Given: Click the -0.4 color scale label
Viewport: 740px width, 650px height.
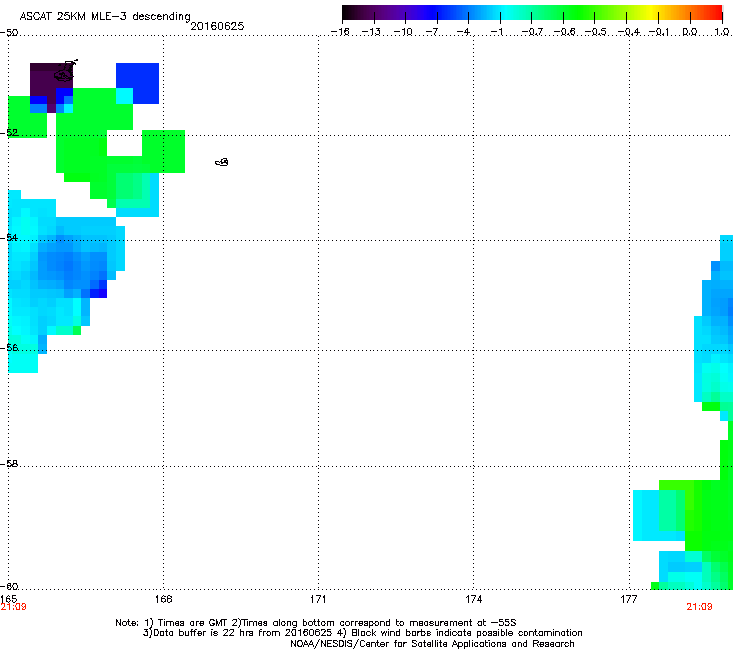Looking at the screenshot, I should point(629,32).
